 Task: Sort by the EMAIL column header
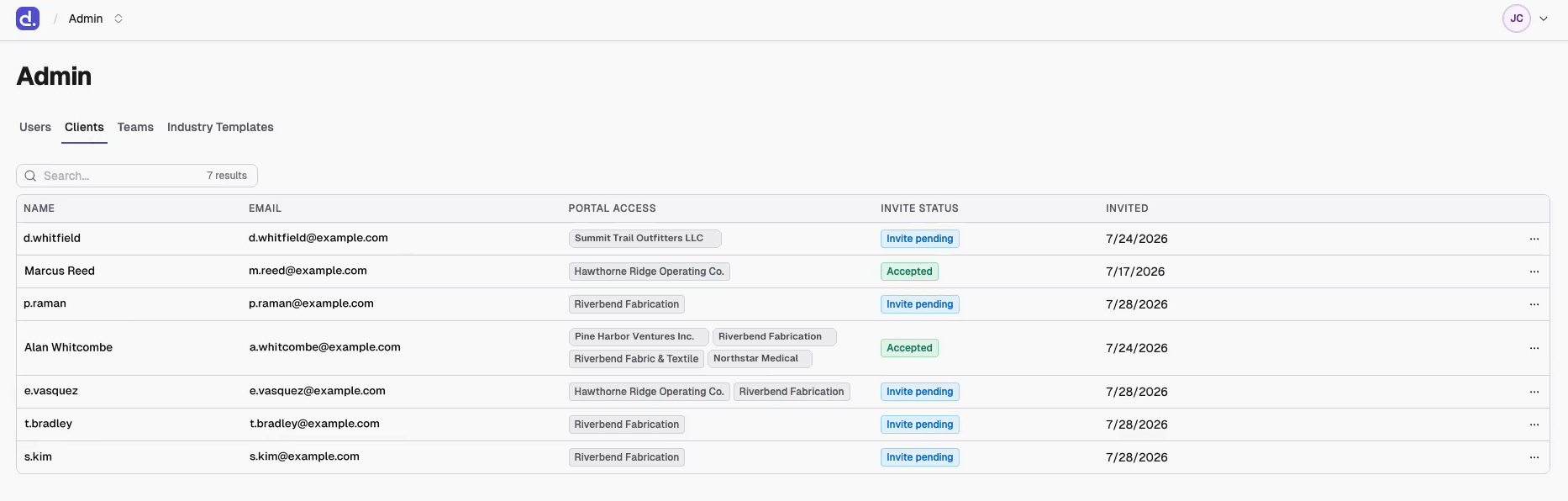(x=265, y=208)
